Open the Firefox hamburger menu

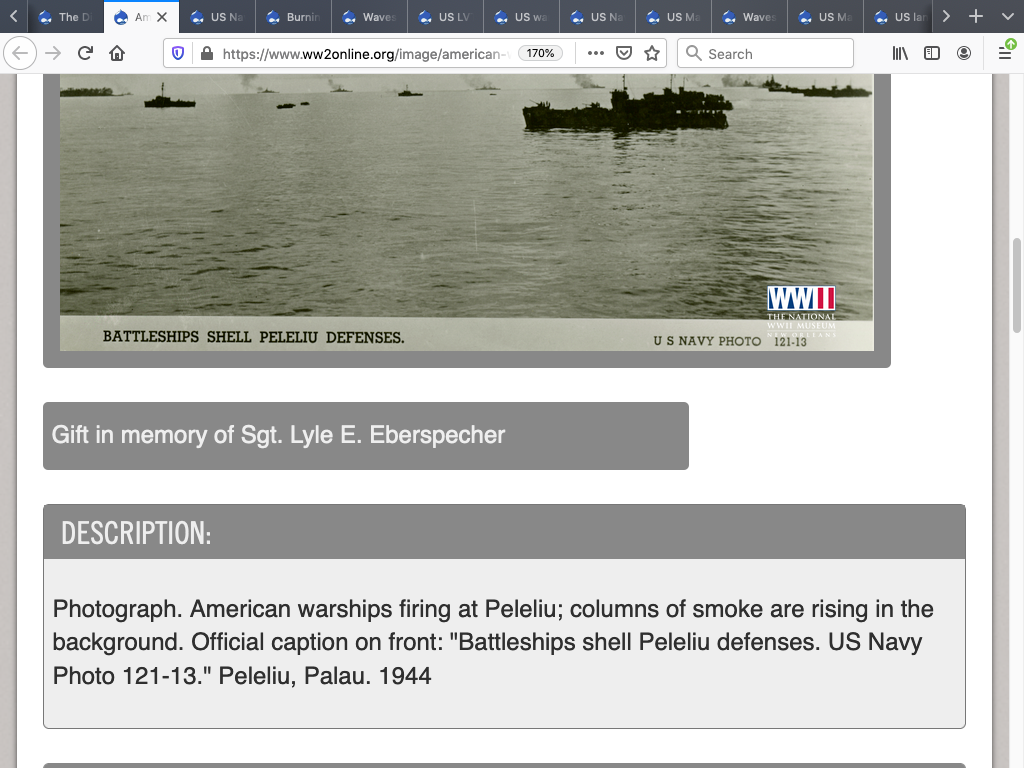1005,54
